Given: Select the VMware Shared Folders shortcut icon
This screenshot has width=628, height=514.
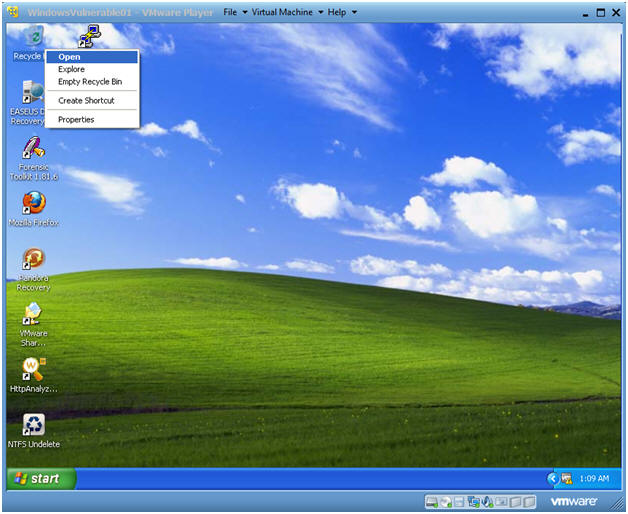Looking at the screenshot, I should tap(33, 314).
